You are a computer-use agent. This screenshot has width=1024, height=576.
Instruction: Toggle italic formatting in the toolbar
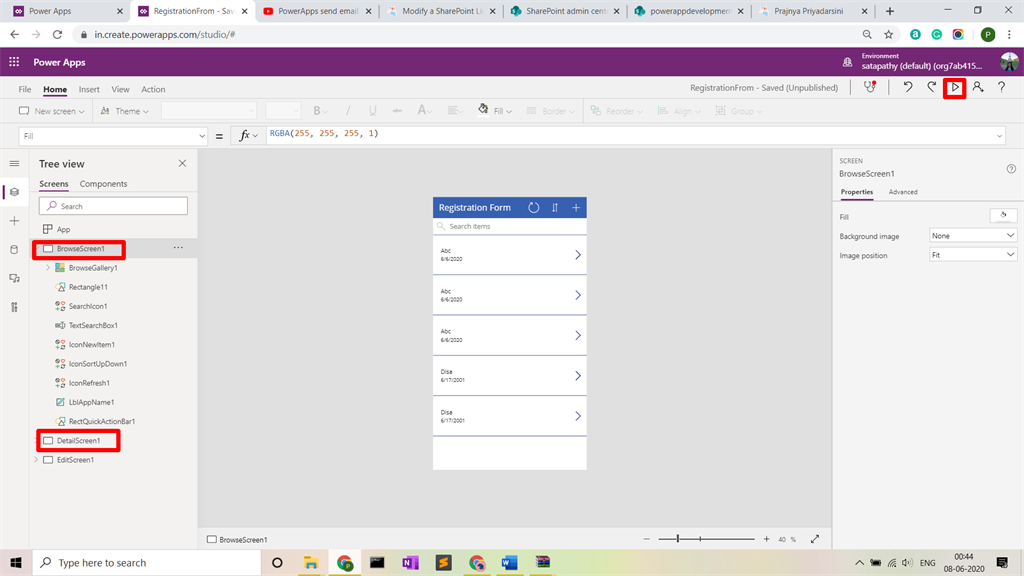tap(348, 109)
